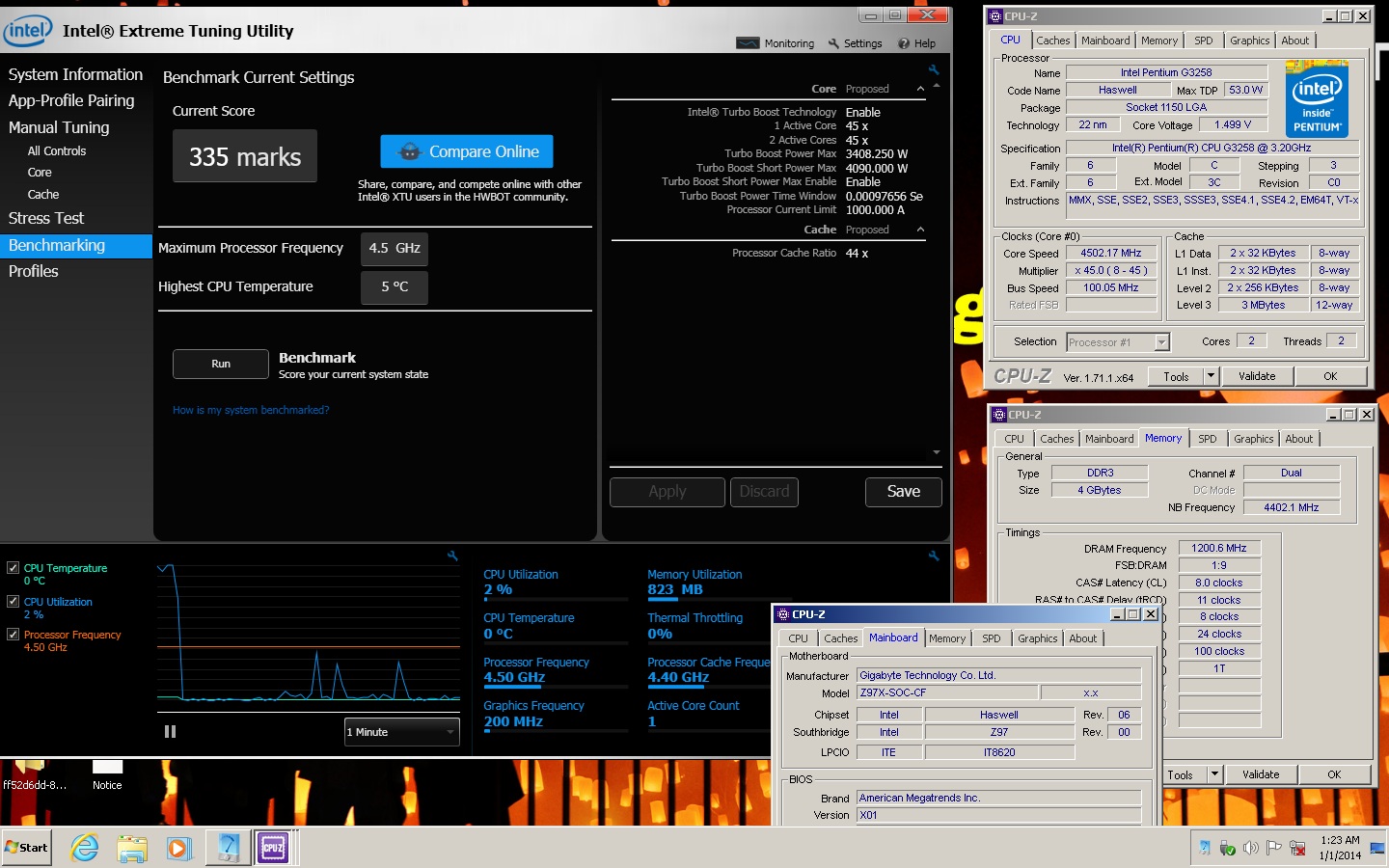Click the taskbar clock showing 1:23 AM

tap(1341, 848)
